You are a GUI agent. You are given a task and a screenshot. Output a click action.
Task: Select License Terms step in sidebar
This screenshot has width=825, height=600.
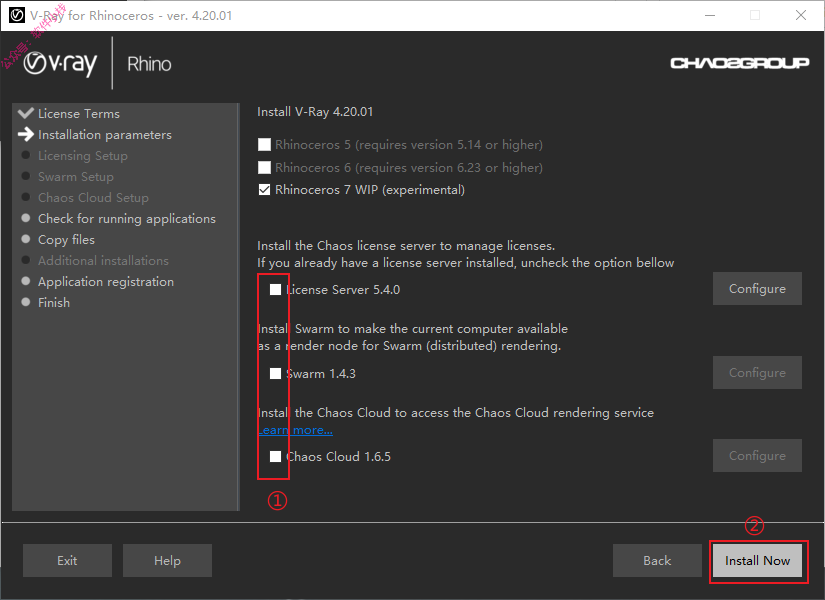pos(79,113)
